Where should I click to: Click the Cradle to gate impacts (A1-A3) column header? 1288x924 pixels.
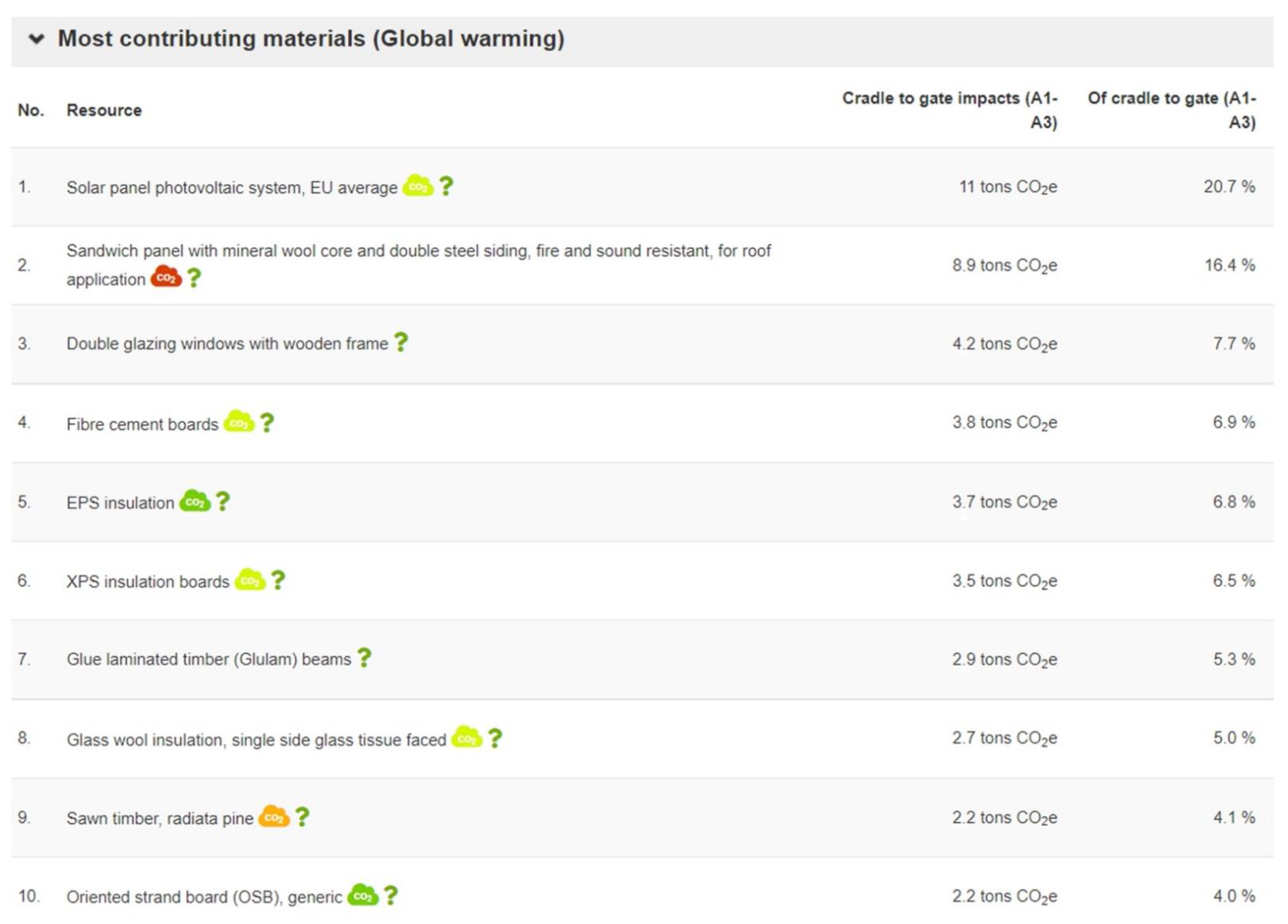point(950,110)
